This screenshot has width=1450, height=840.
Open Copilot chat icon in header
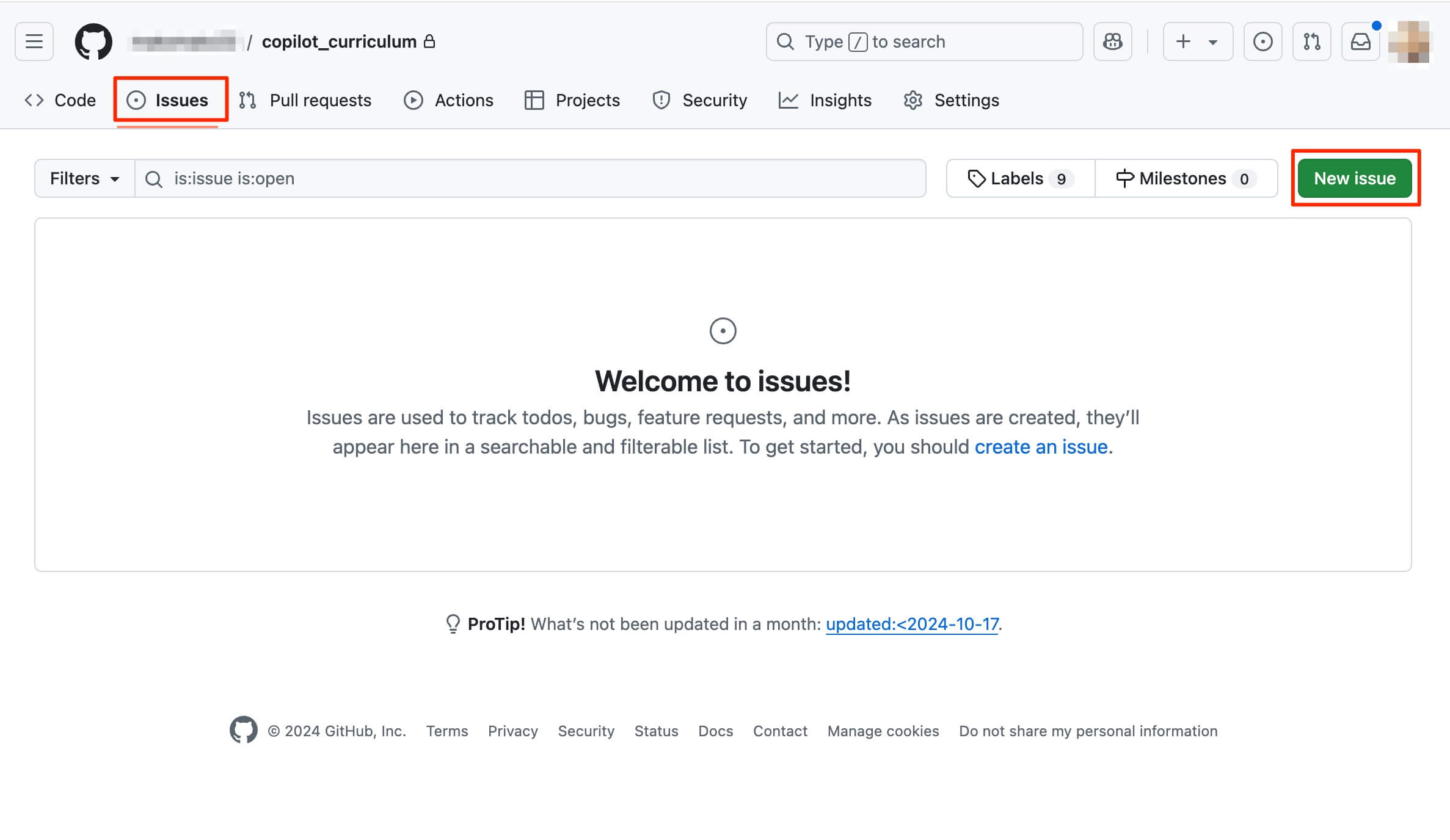[x=1112, y=42]
